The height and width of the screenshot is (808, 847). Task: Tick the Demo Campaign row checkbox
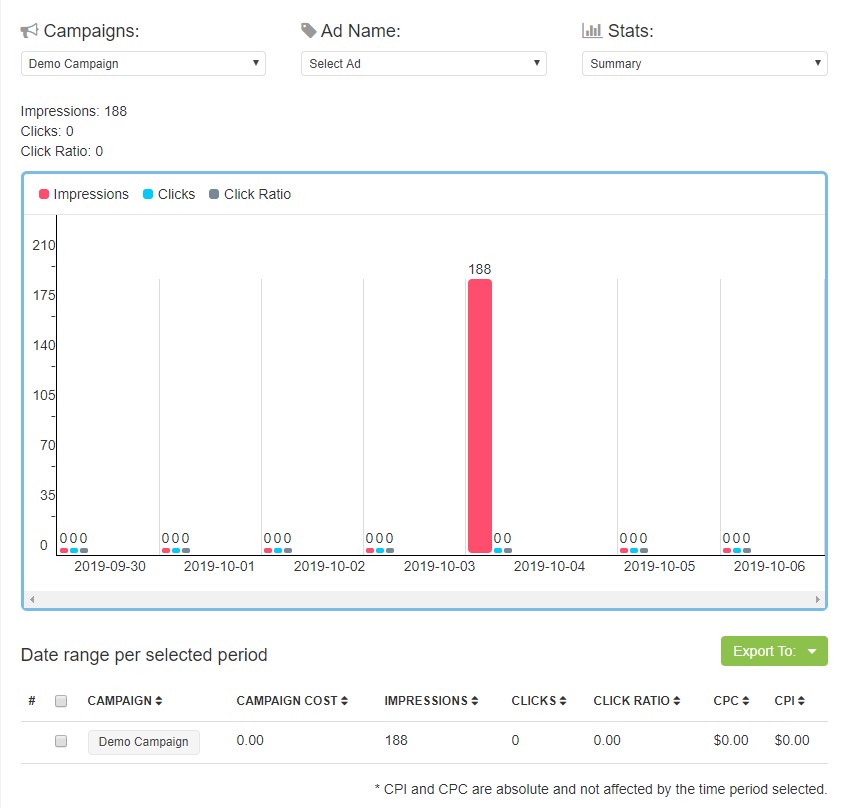61,741
